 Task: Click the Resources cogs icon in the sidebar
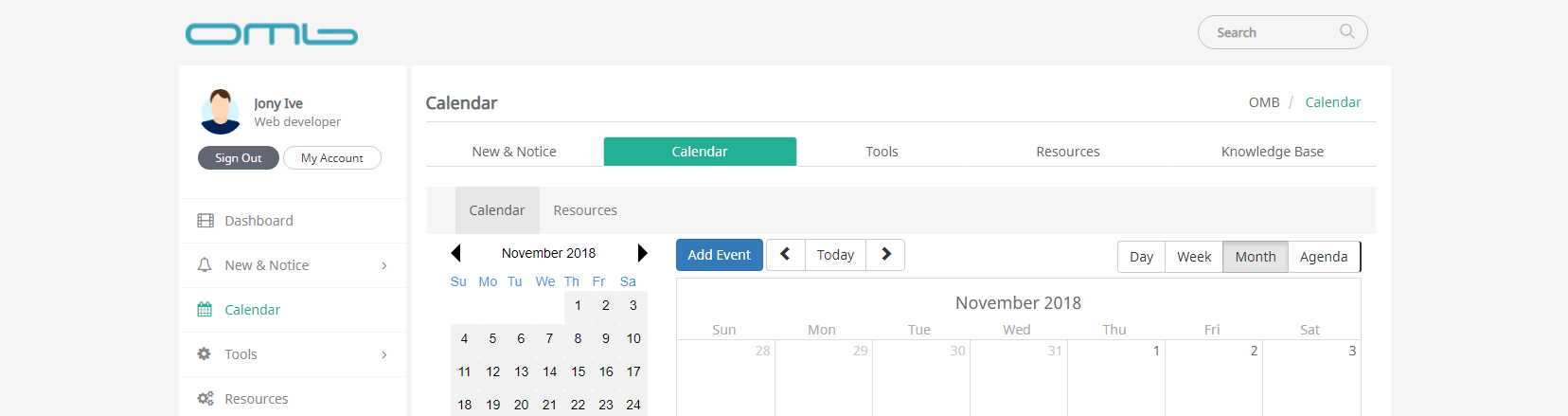click(x=205, y=399)
